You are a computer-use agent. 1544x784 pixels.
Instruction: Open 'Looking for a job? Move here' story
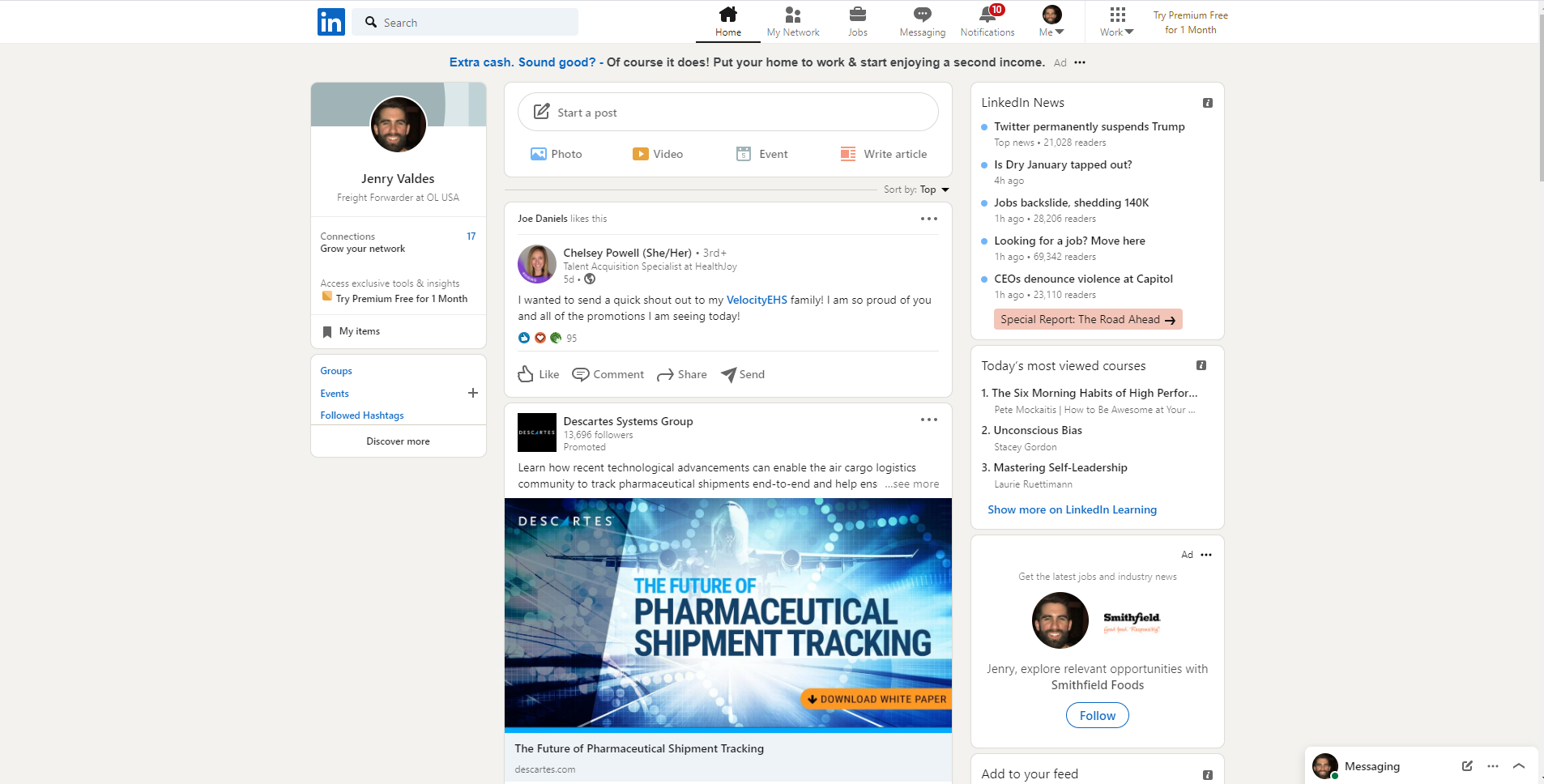click(x=1070, y=241)
